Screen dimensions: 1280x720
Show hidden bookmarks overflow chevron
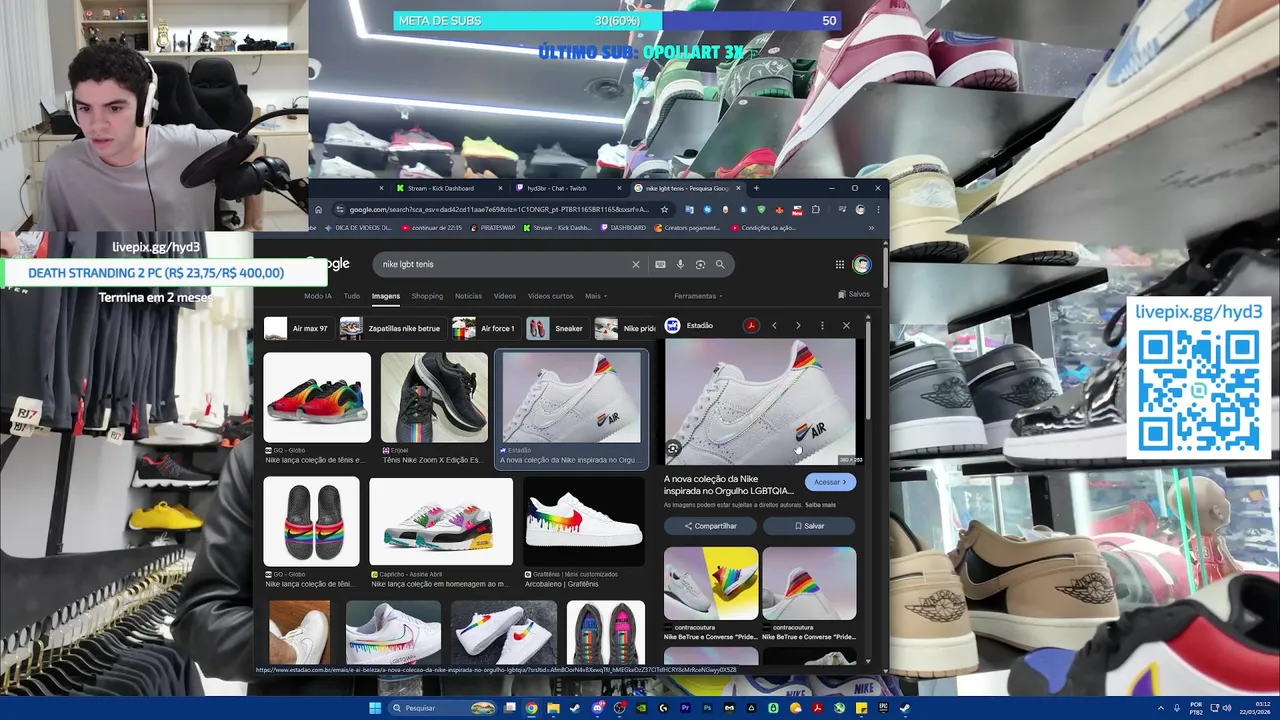[871, 228]
